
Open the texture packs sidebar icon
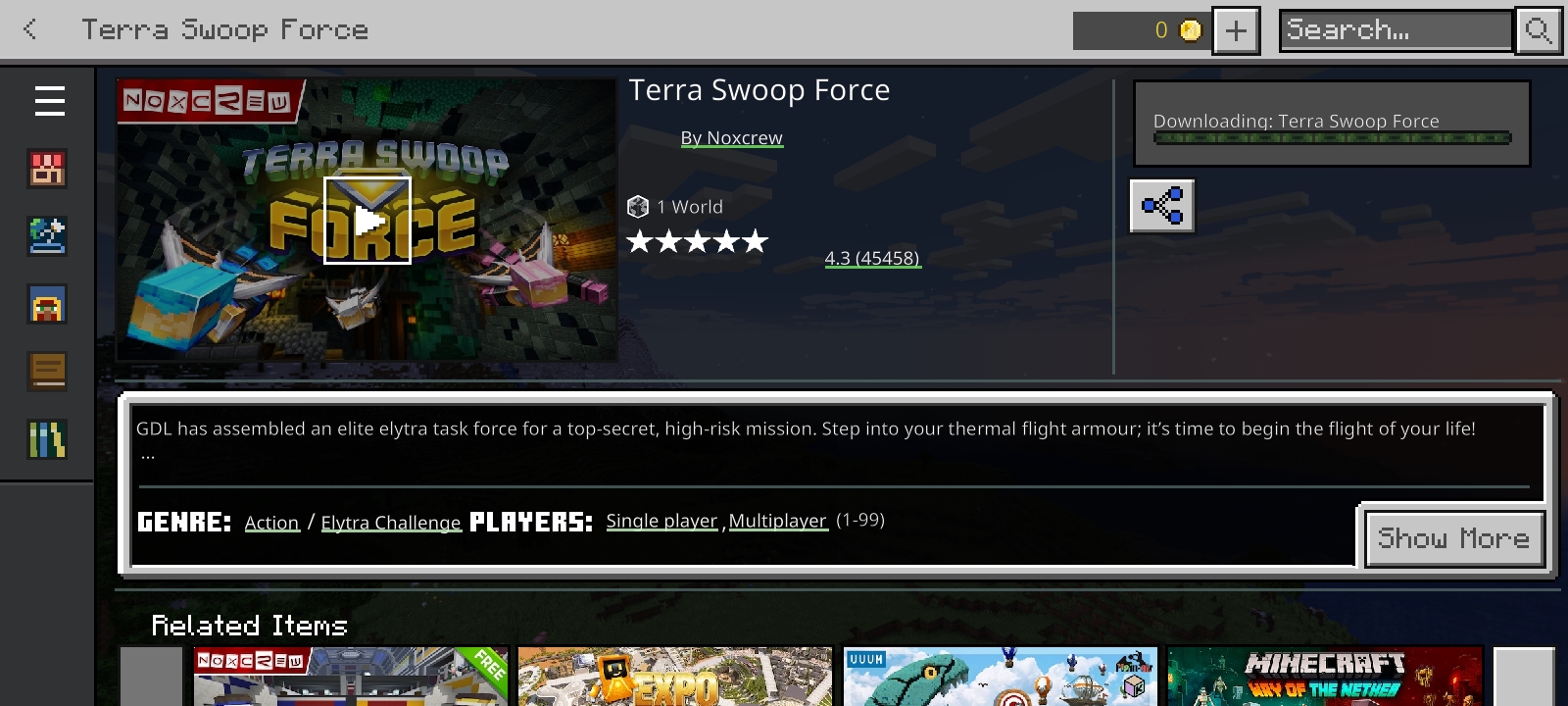point(47,372)
